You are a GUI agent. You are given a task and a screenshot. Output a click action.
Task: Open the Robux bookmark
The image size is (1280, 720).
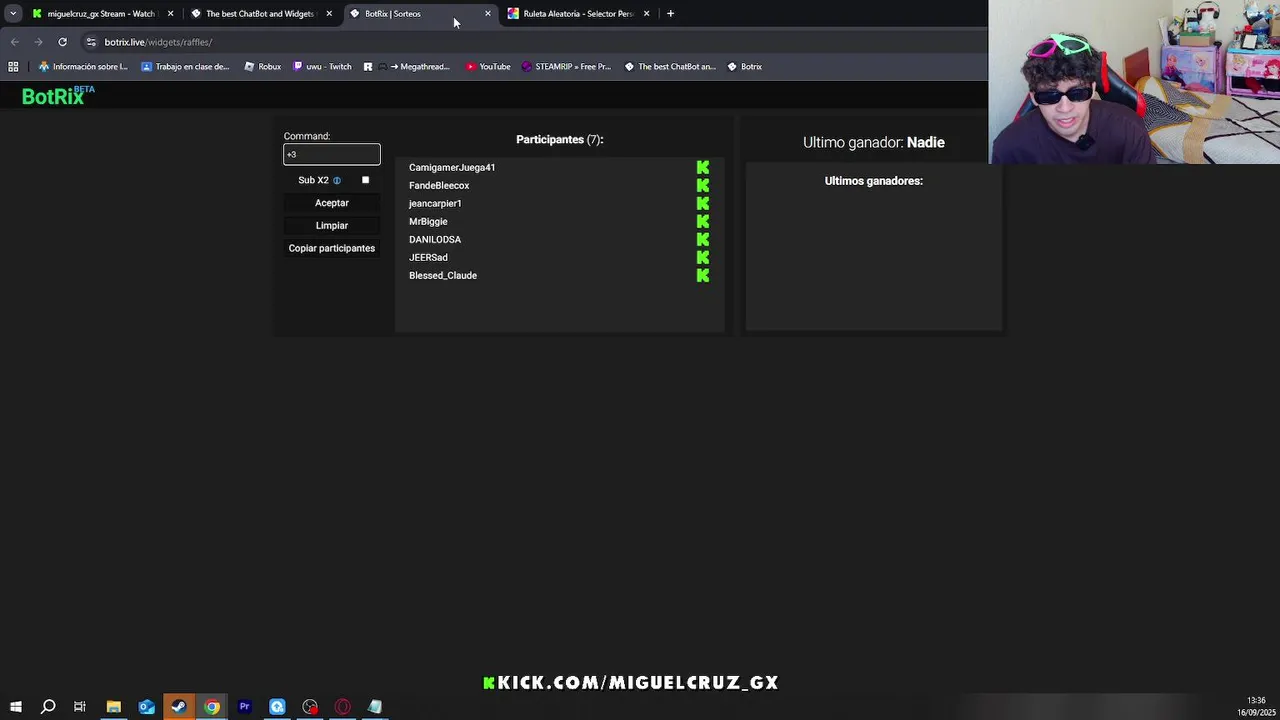(263, 67)
